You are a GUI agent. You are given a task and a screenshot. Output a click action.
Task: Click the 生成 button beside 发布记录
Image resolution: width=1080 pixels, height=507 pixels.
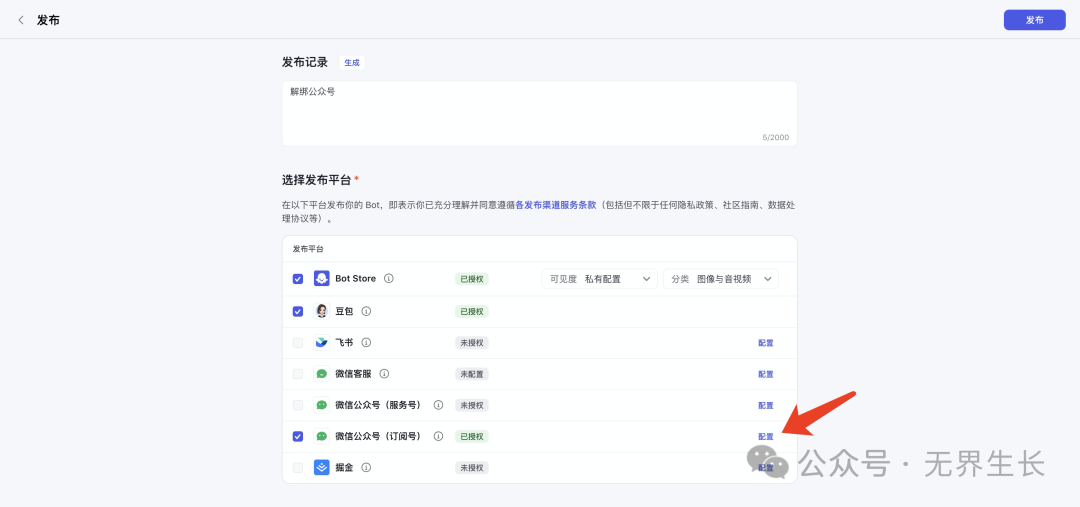352,63
